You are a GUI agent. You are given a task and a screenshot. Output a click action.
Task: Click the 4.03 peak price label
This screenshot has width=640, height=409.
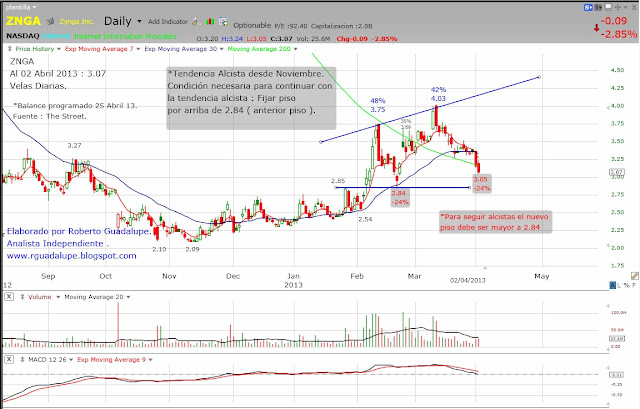pos(438,98)
